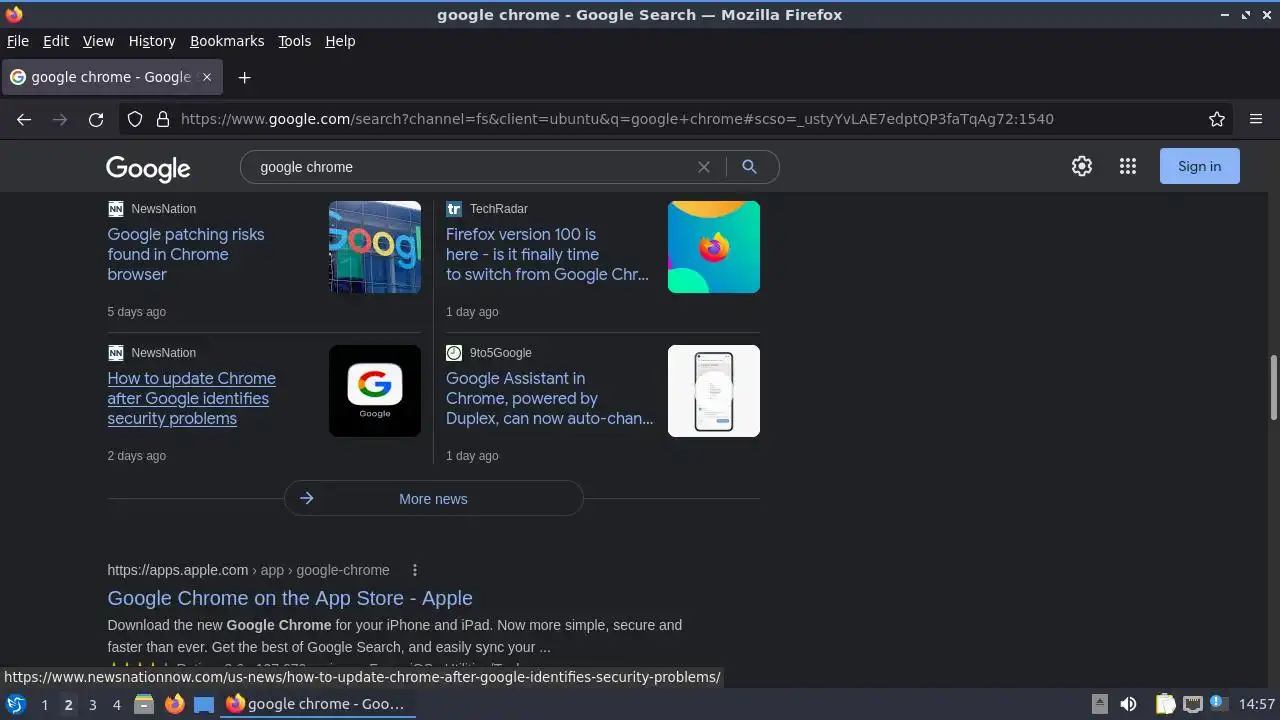The height and width of the screenshot is (720, 1280).
Task: Open the File menu
Action: pyautogui.click(x=18, y=41)
